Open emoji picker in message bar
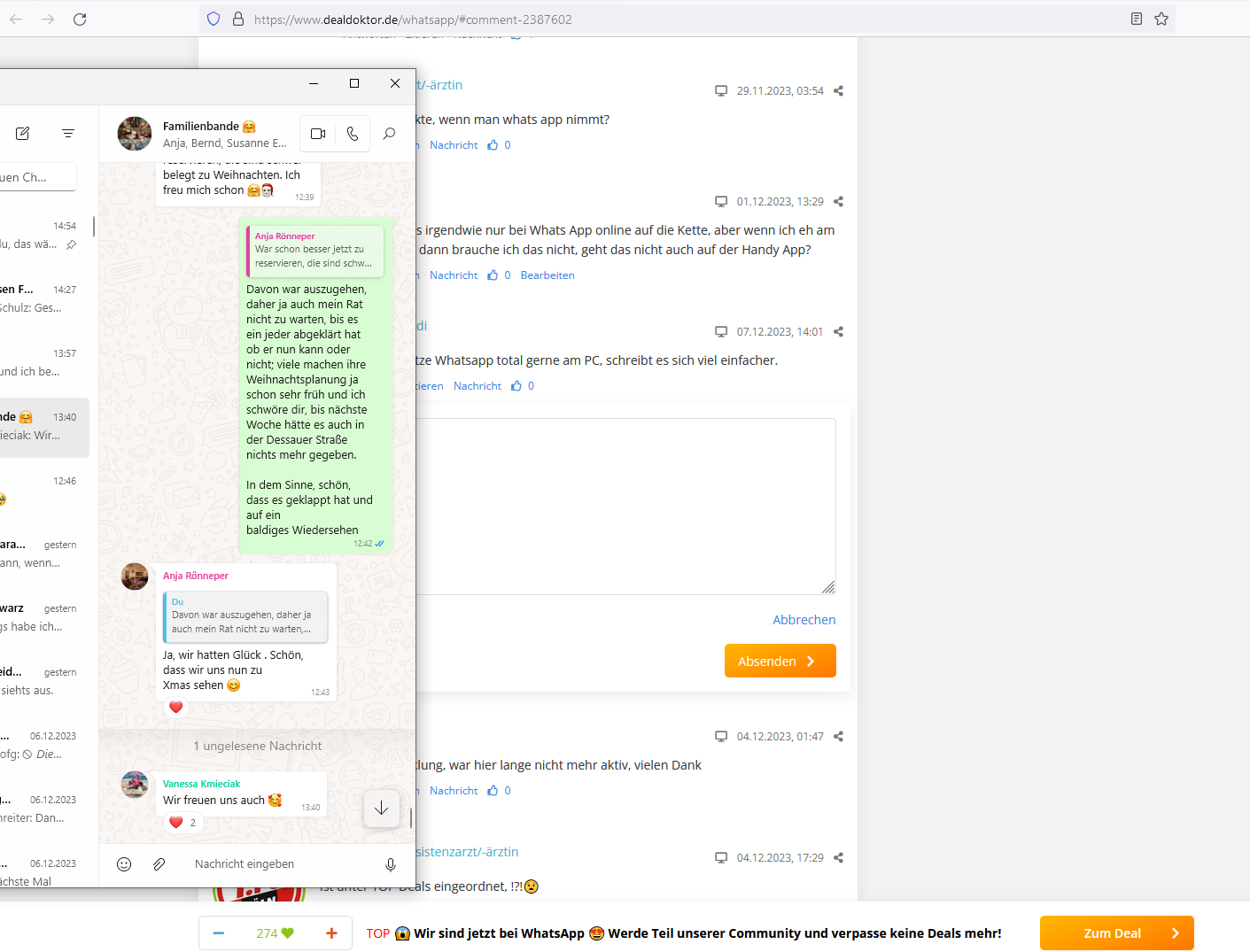This screenshot has width=1250, height=952. pyautogui.click(x=124, y=864)
